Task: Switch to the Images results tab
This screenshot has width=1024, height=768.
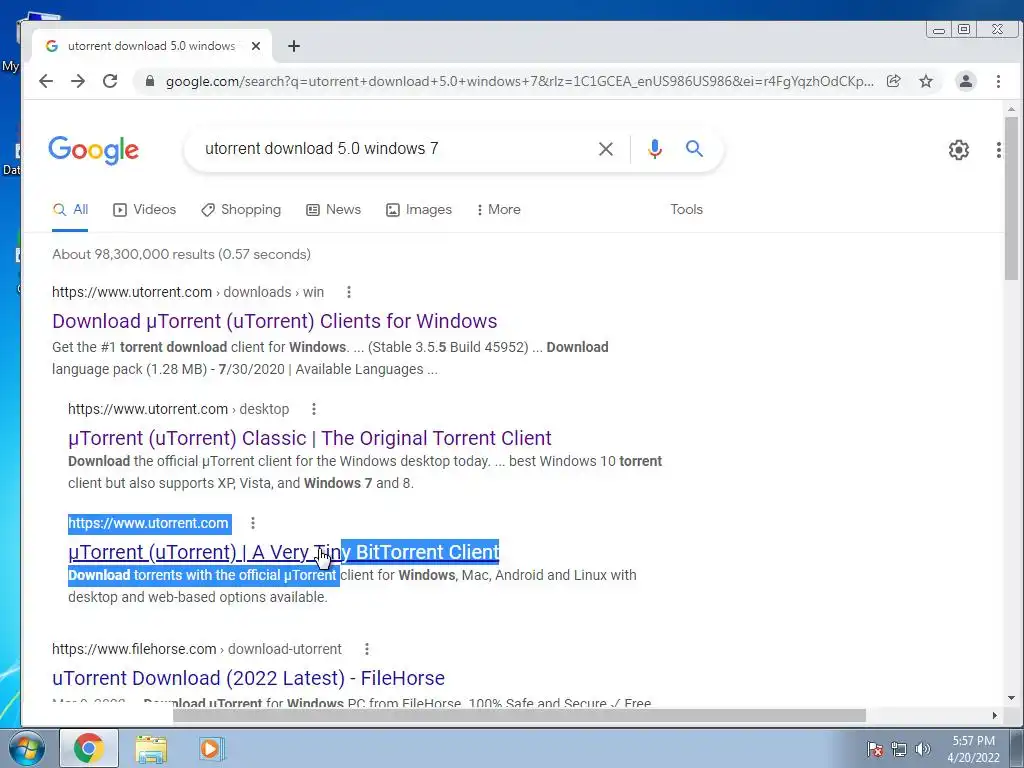Action: point(419,210)
